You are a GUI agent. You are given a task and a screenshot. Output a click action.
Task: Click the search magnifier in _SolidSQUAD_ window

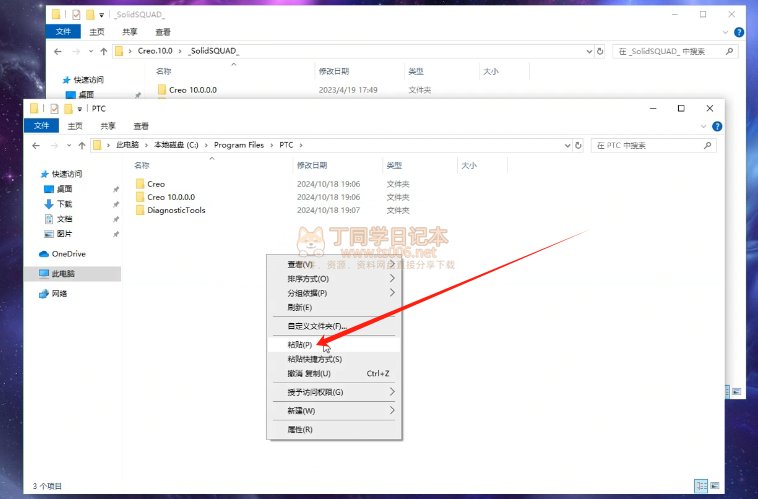pyautogui.click(x=729, y=51)
